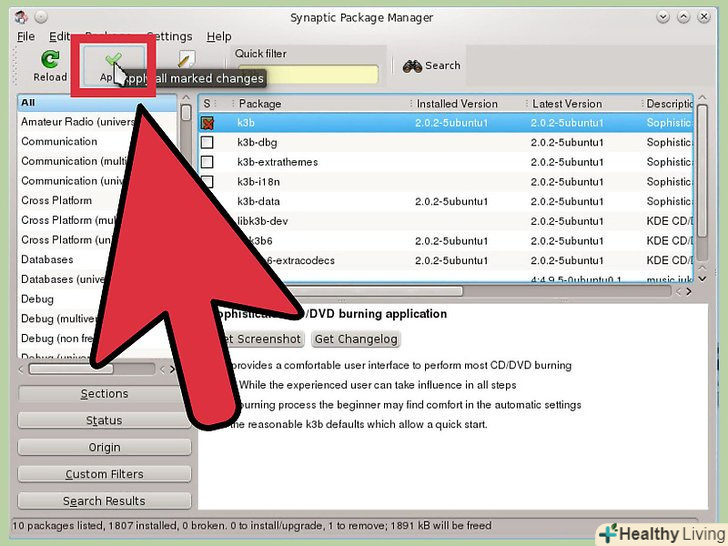Switch to the Origin filter view
Image resolution: width=728 pixels, height=546 pixels.
[x=104, y=447]
